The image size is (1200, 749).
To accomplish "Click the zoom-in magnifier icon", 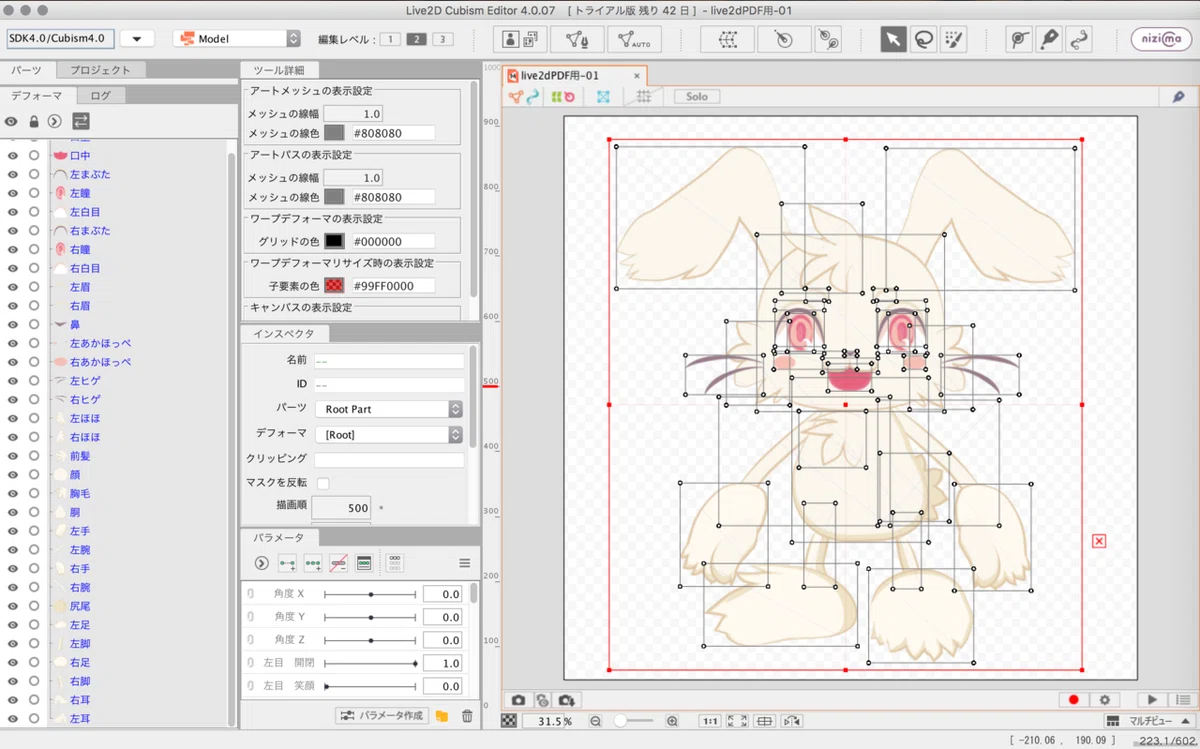I will click(672, 721).
